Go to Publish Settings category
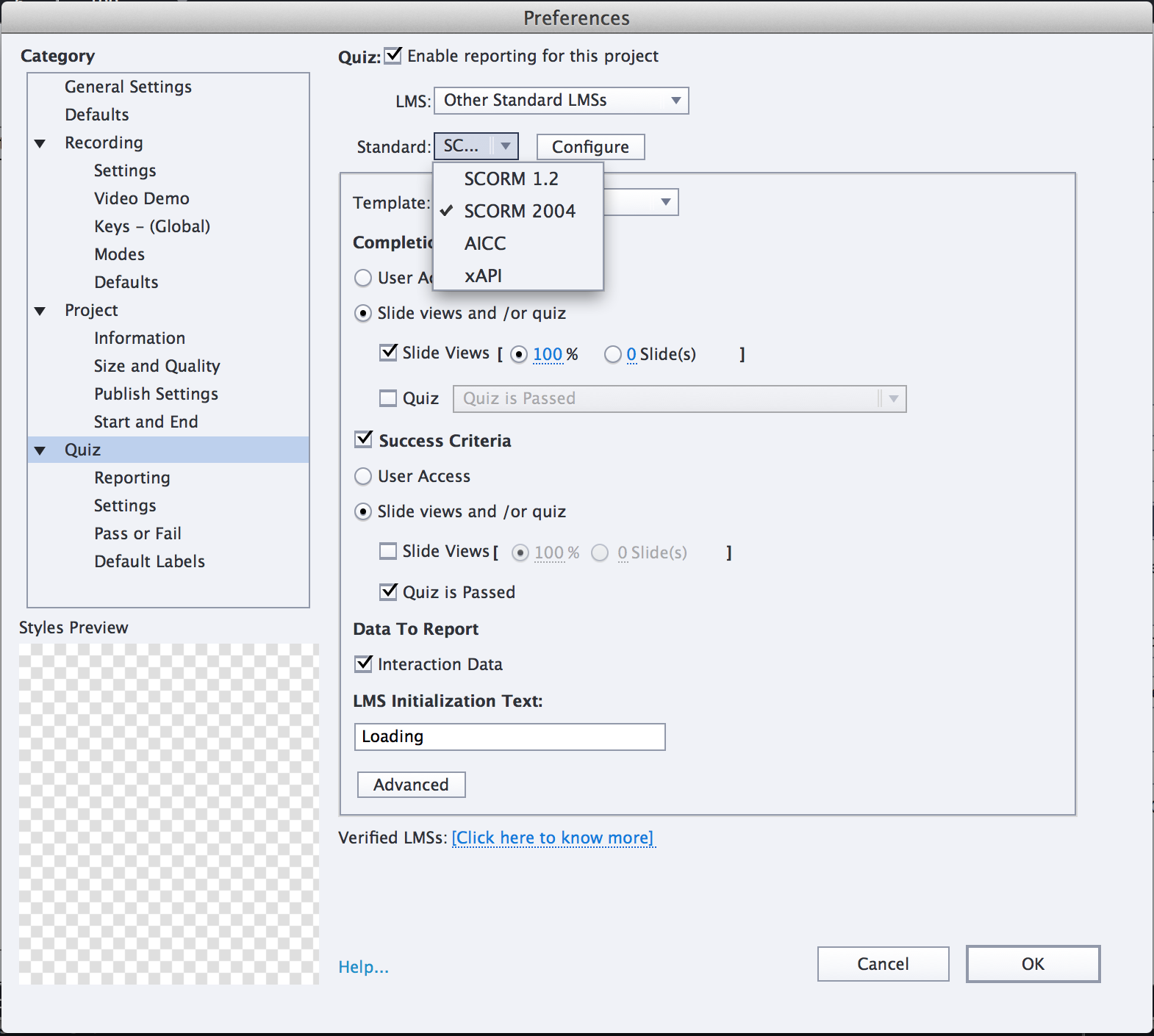Screen dimensions: 1154x1036 click(156, 395)
